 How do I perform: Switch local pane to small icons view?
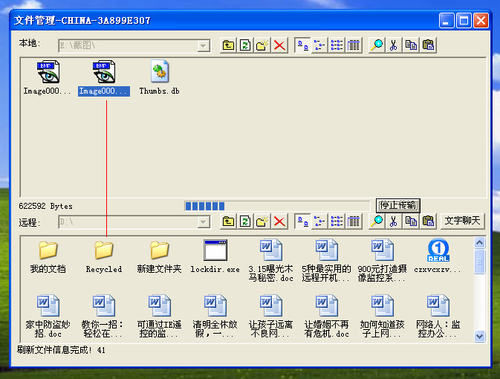320,45
